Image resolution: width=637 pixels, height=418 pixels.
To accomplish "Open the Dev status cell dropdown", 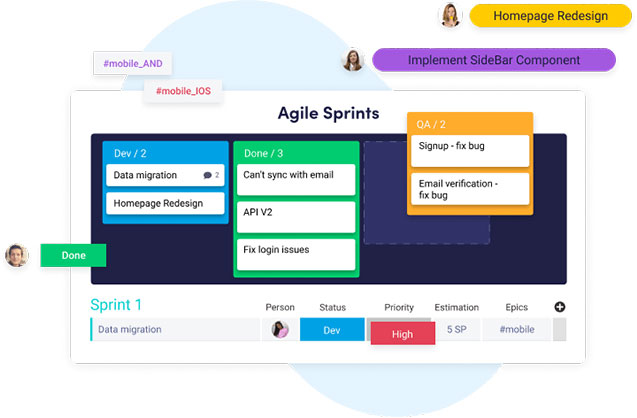I will point(332,329).
